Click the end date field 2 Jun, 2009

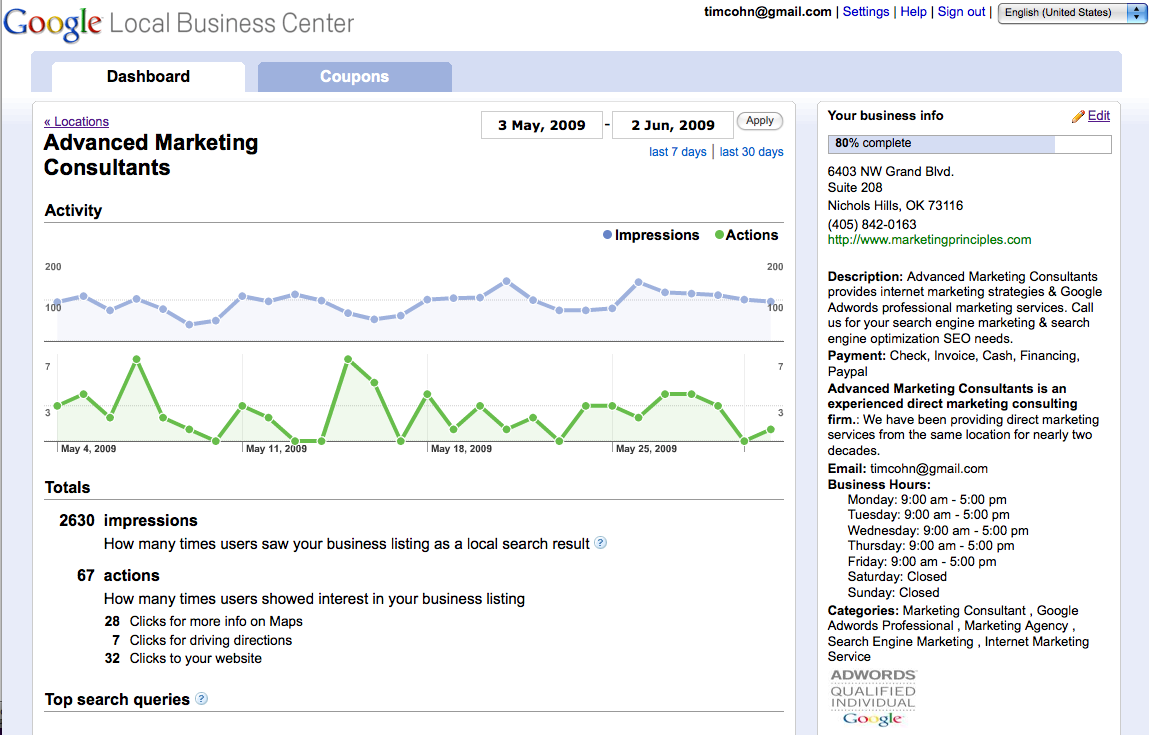click(672, 125)
